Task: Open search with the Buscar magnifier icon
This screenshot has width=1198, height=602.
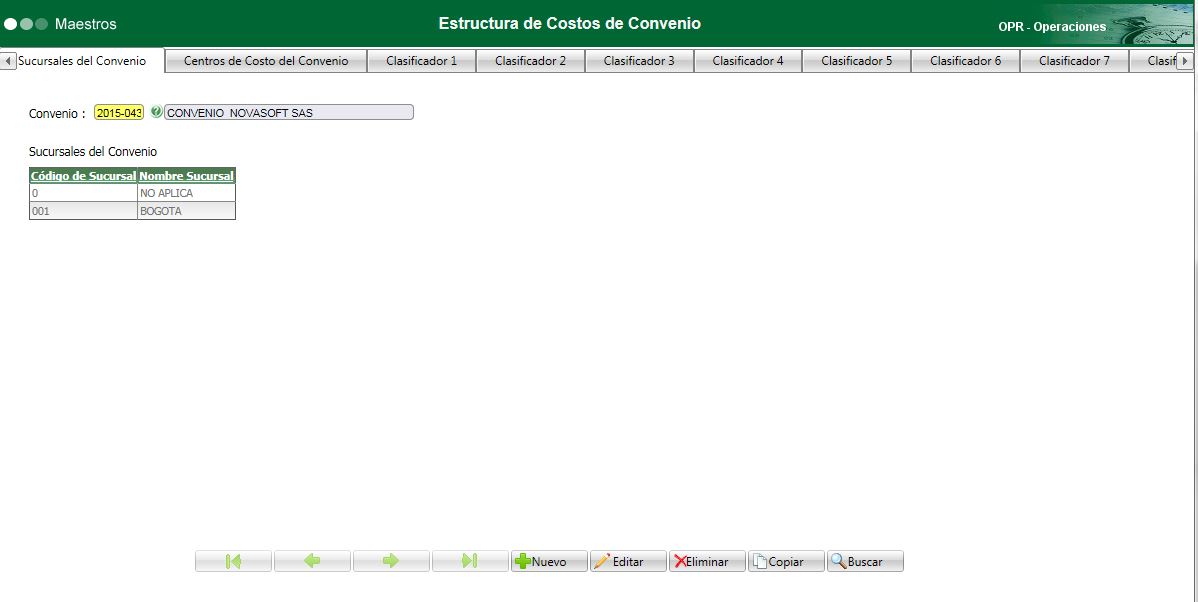Action: pyautogui.click(x=840, y=561)
